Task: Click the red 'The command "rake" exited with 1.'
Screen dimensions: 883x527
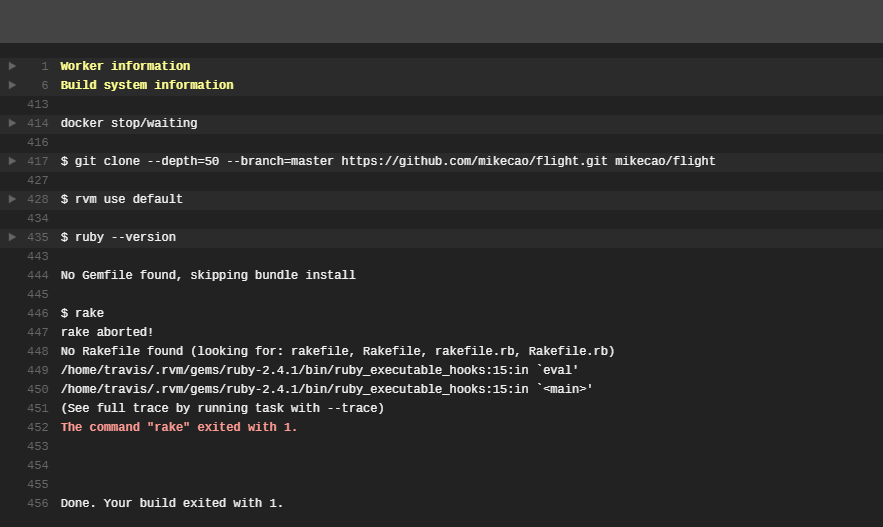Action: [179, 427]
